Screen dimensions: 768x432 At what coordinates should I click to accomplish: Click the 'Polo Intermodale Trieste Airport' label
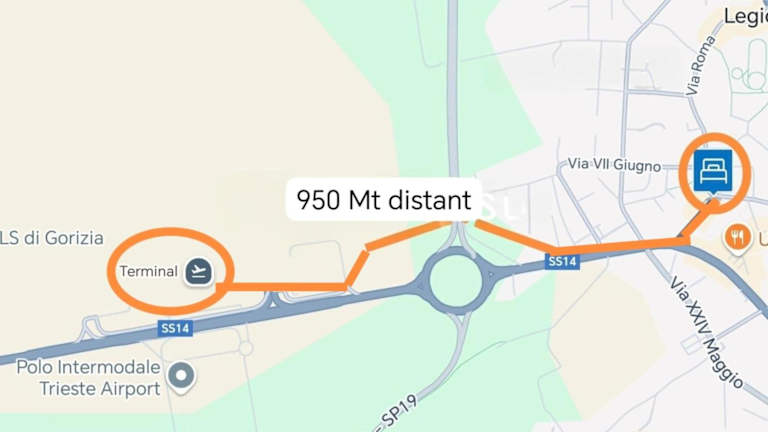89,378
